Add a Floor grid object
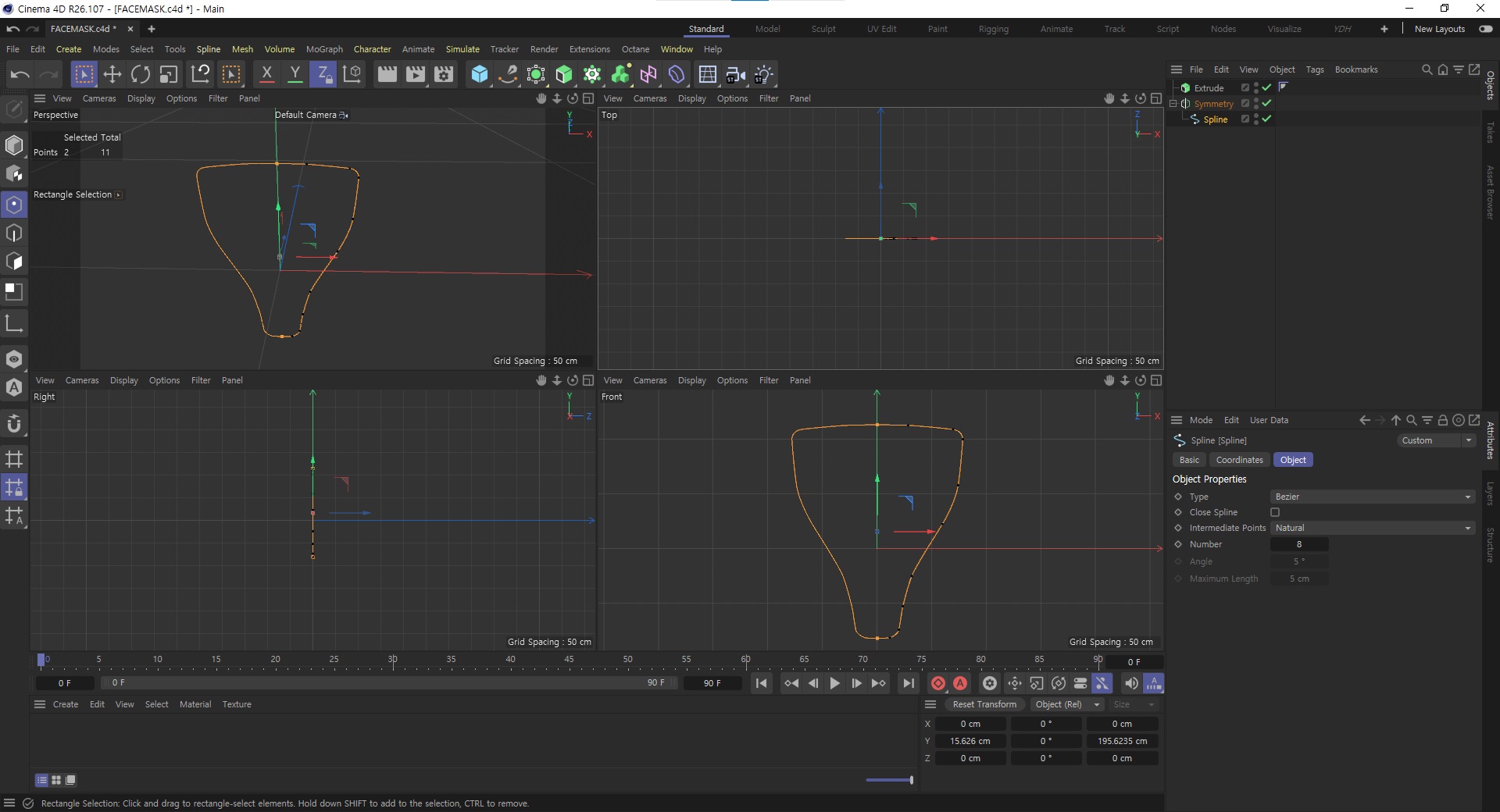1500x812 pixels. coord(708,74)
